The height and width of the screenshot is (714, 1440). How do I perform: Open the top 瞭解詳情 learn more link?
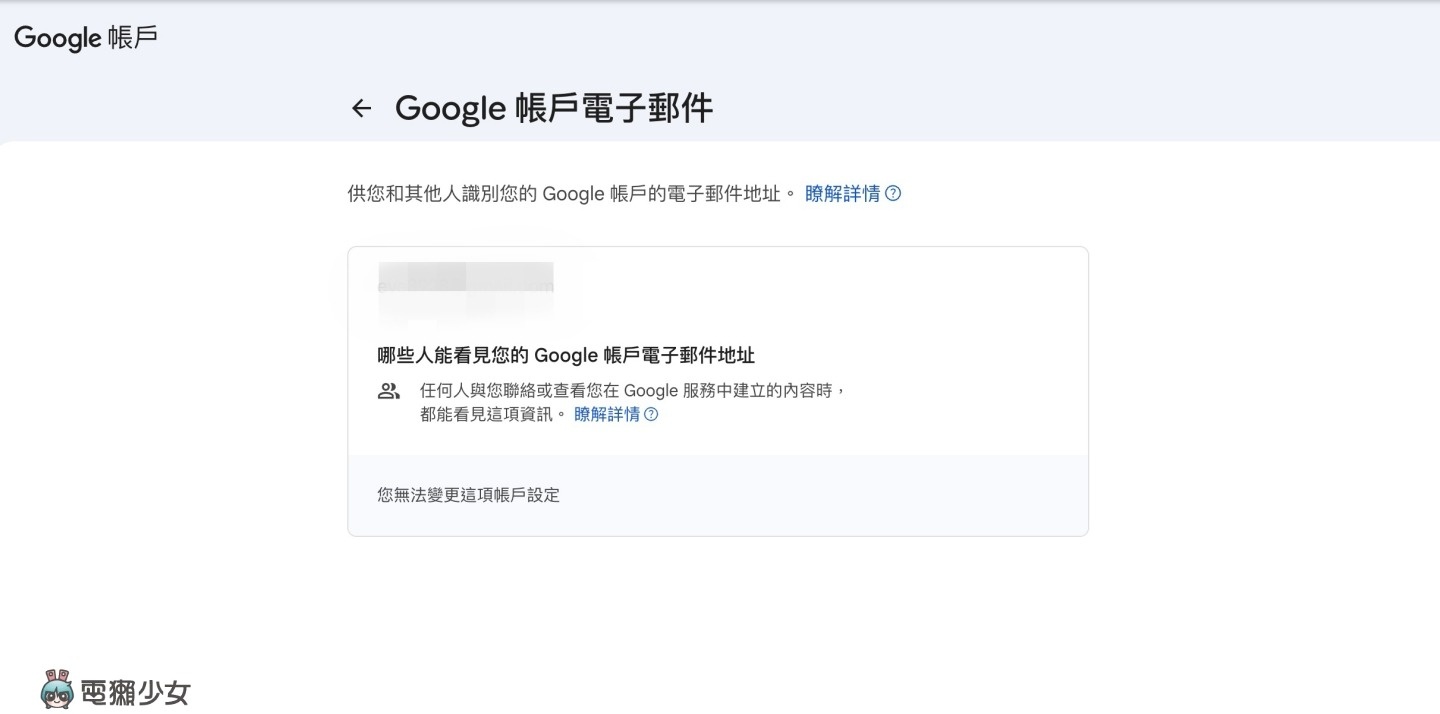point(843,193)
